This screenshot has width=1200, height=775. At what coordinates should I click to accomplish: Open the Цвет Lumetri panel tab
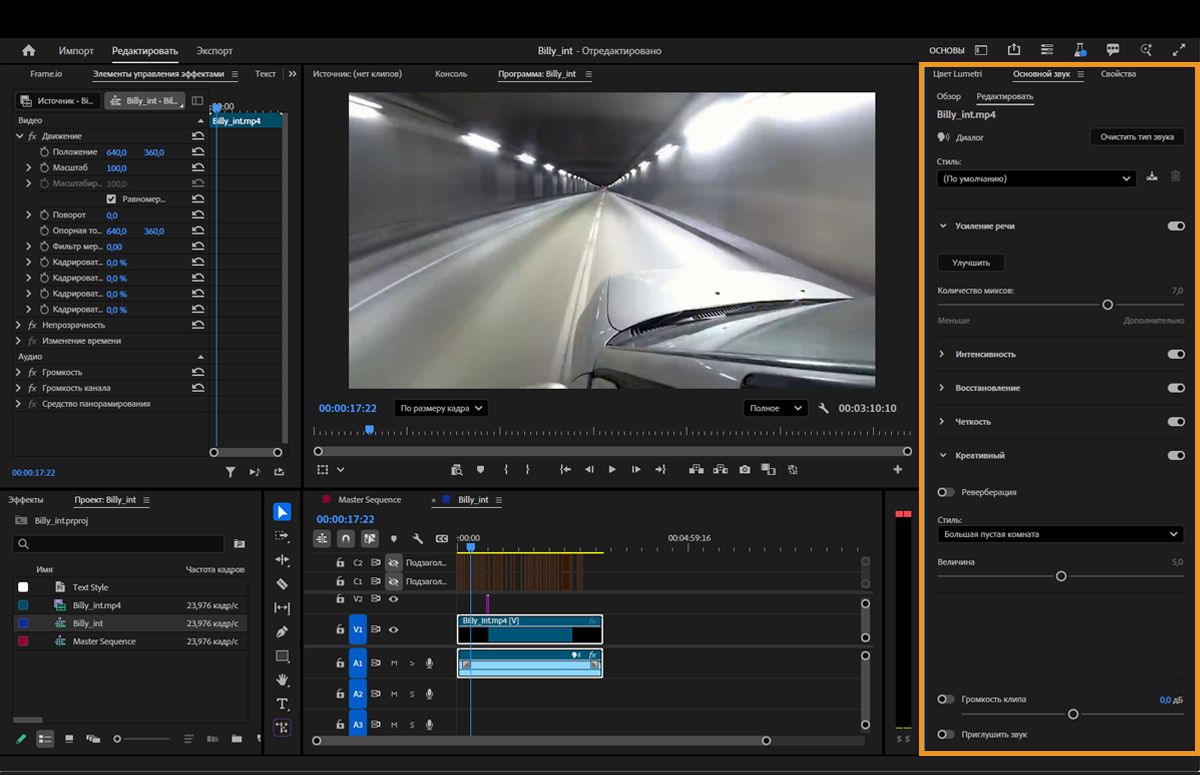pos(957,73)
